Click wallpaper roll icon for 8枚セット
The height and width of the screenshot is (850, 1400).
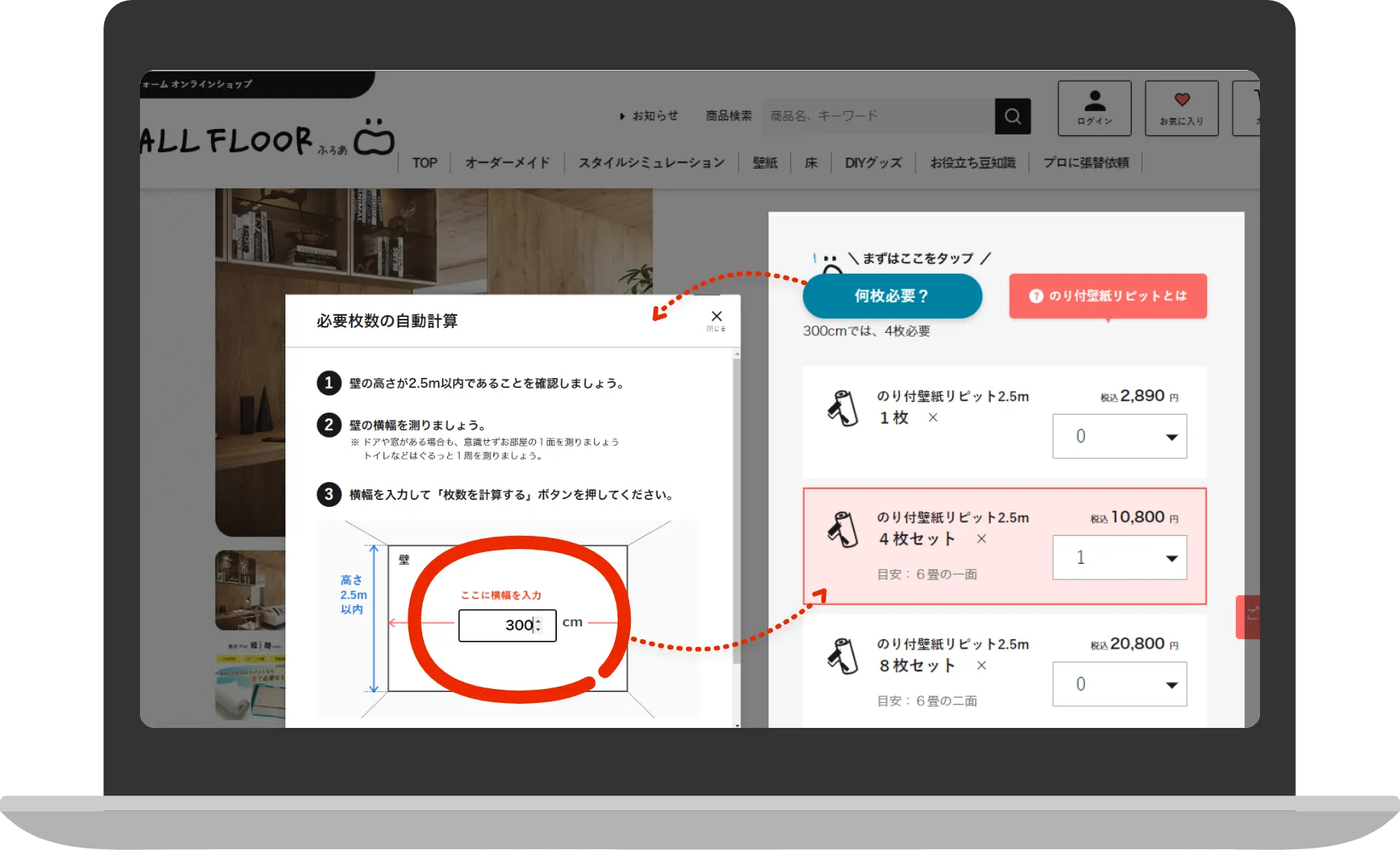(x=842, y=656)
